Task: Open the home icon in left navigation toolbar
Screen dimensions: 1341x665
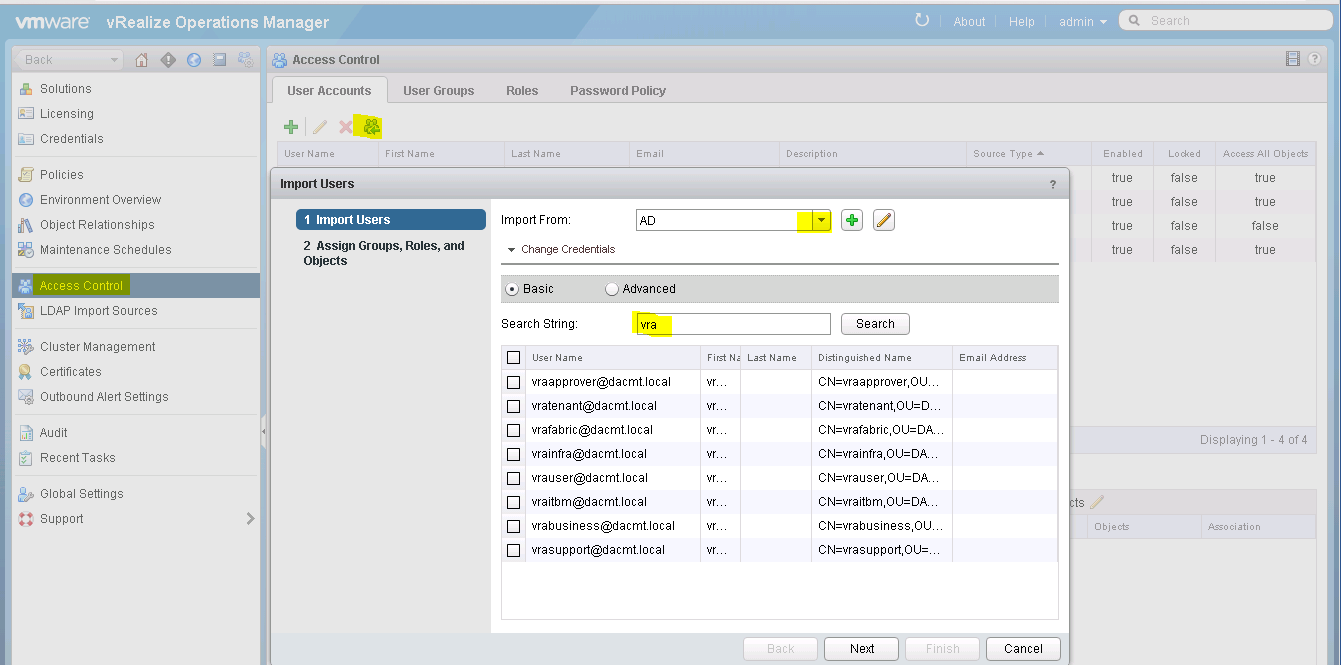Action: click(141, 60)
